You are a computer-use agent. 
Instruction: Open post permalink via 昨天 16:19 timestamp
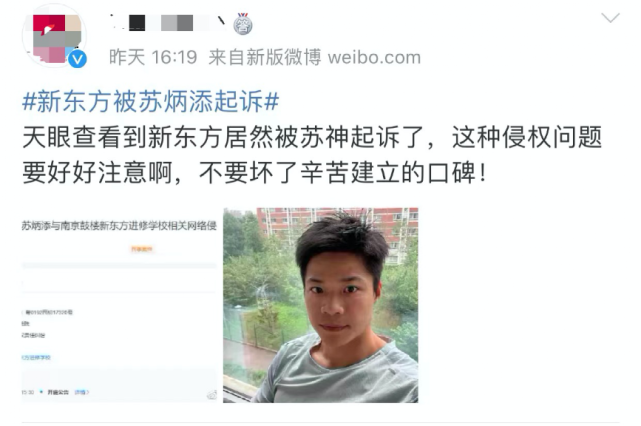(x=153, y=57)
